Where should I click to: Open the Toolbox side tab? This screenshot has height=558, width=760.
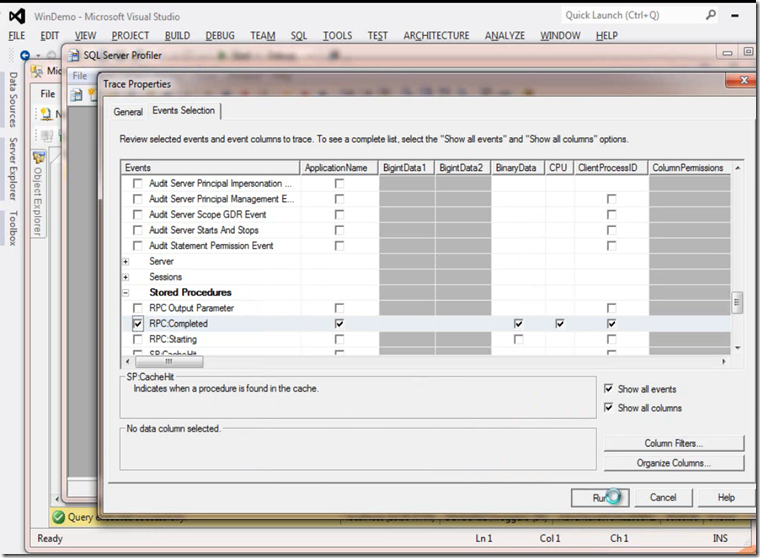point(13,228)
